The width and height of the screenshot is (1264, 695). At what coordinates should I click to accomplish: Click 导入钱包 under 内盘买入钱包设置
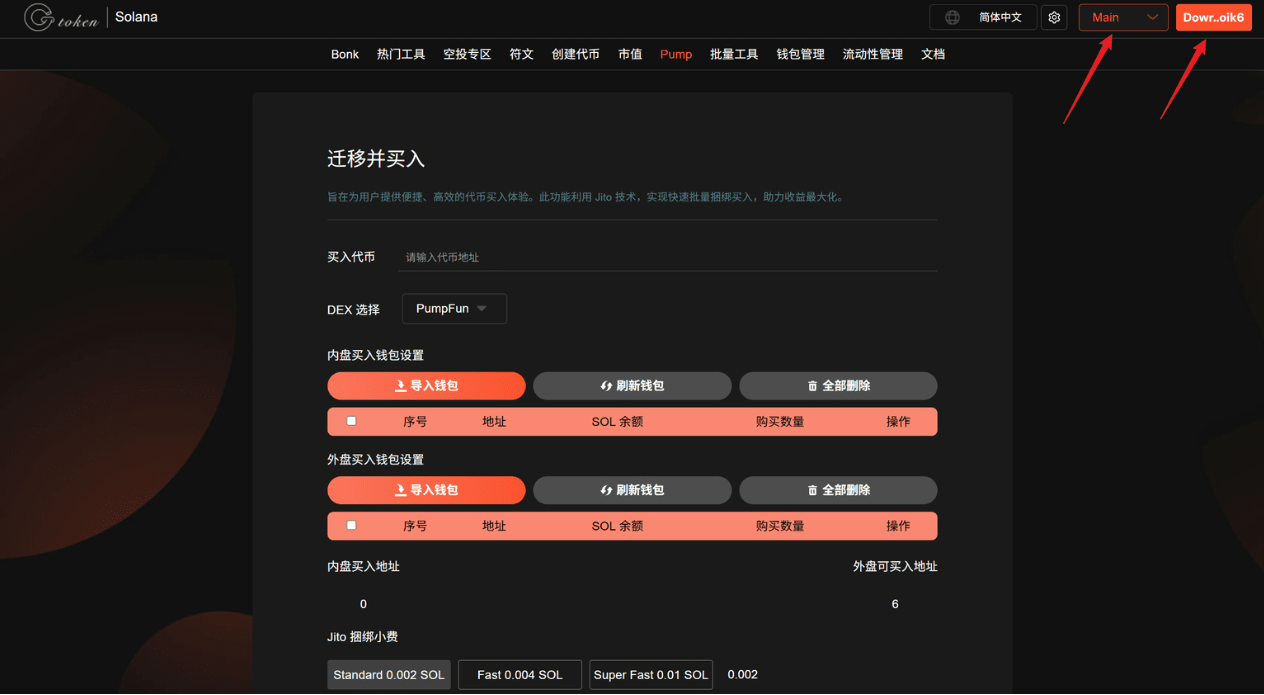(x=426, y=386)
